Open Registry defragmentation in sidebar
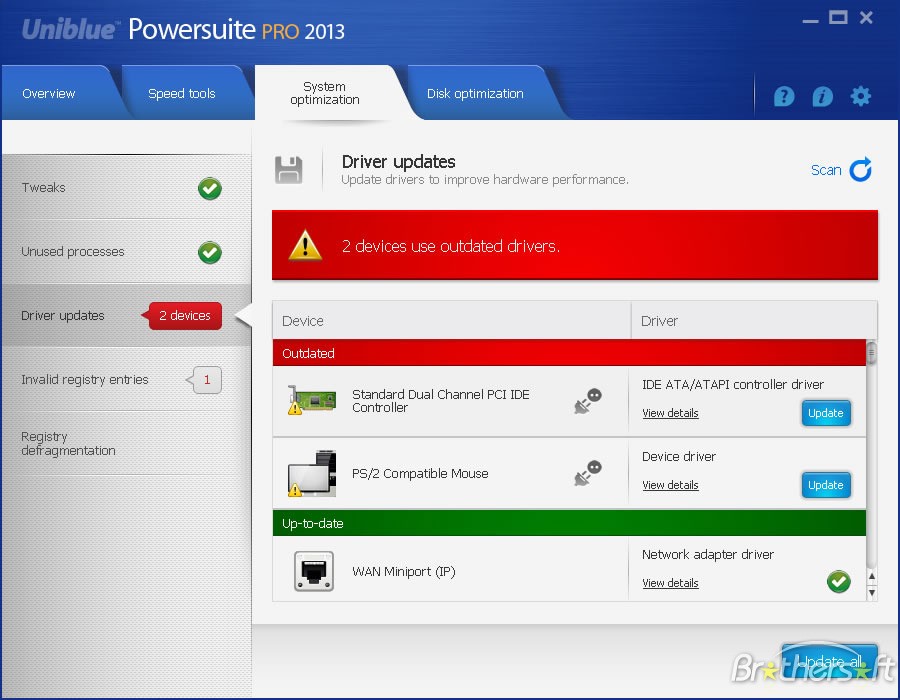This screenshot has height=700, width=900. coord(126,444)
